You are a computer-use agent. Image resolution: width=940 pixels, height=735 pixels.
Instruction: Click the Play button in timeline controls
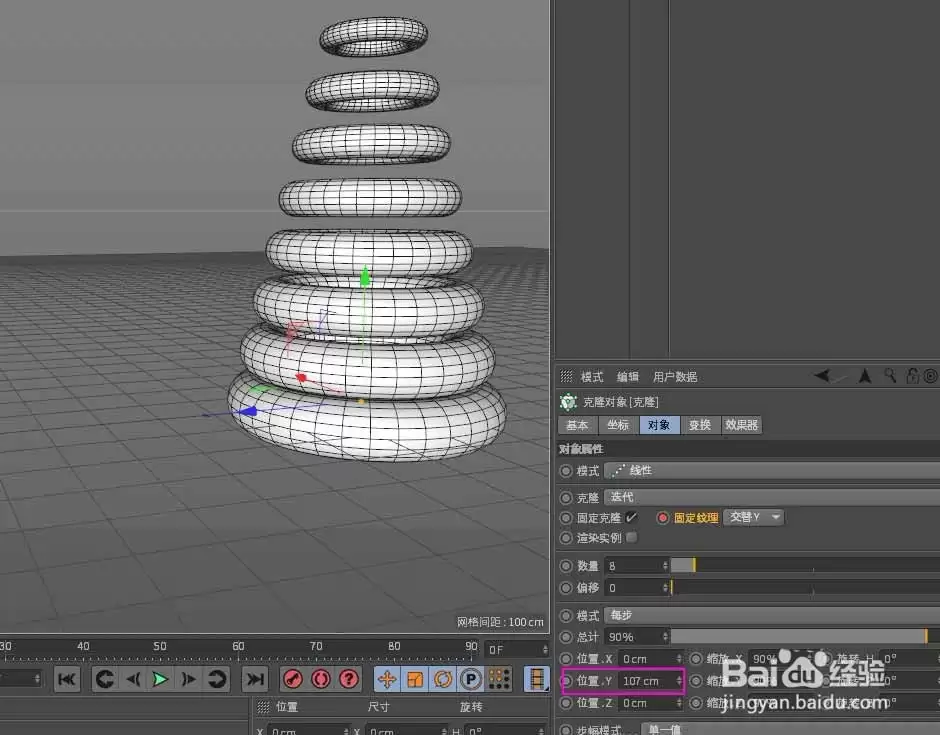tap(160, 679)
